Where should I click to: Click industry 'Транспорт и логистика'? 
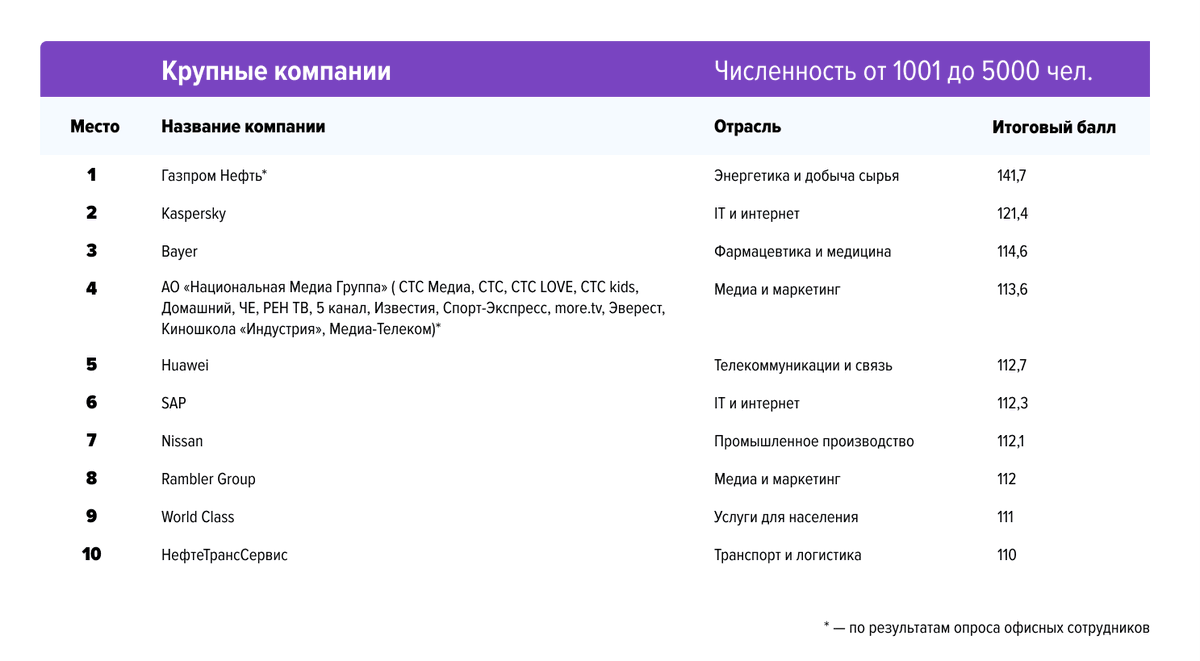coord(787,555)
